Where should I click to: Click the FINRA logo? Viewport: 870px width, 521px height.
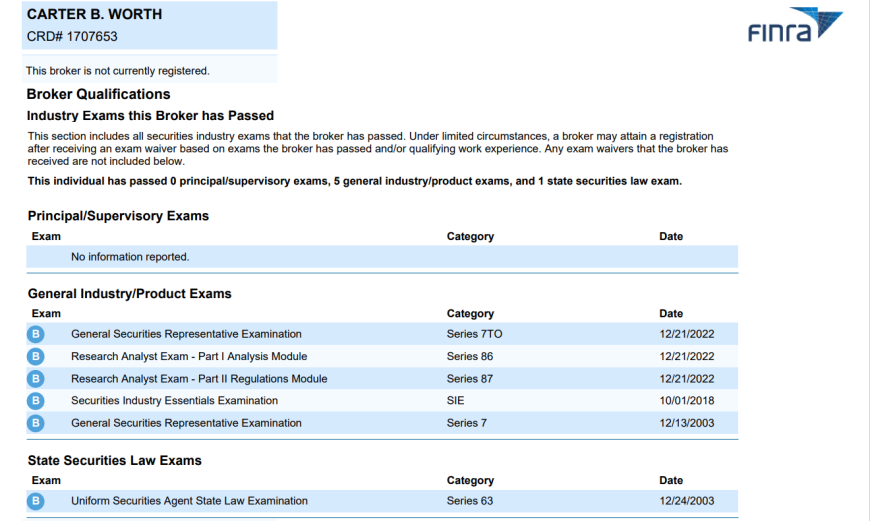(795, 25)
